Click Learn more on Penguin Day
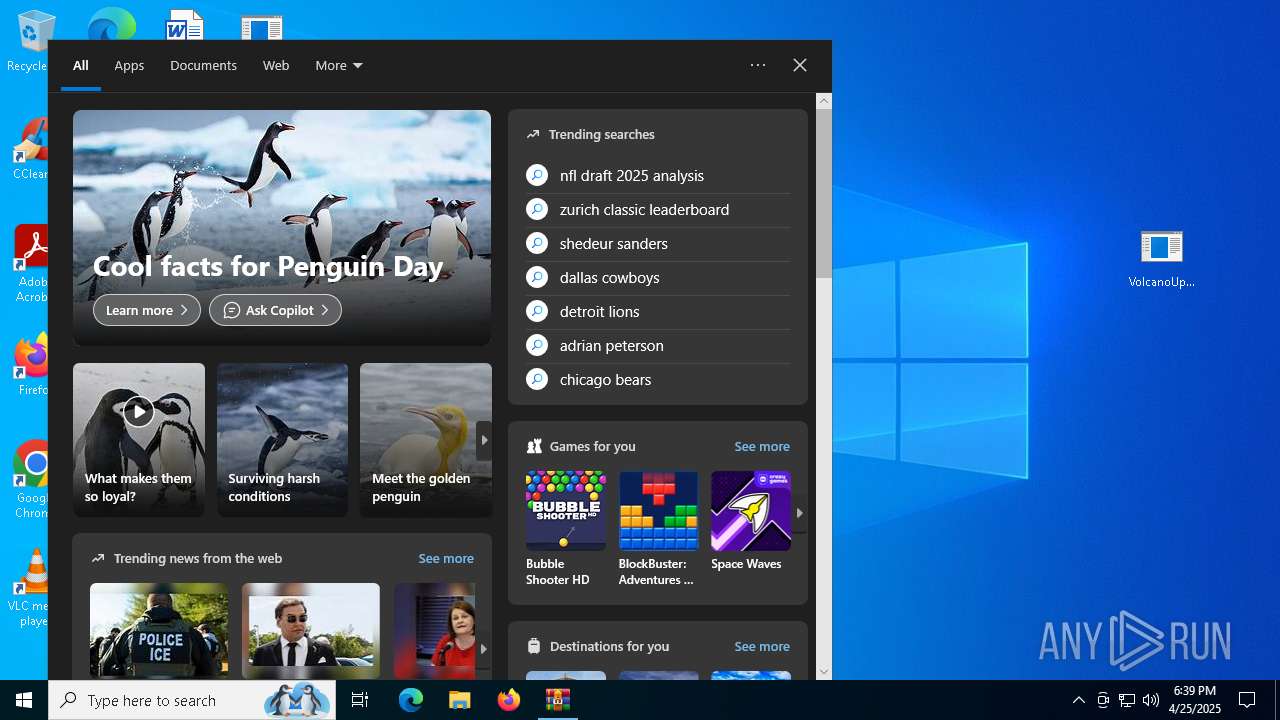This screenshot has width=1280, height=720. [x=147, y=310]
